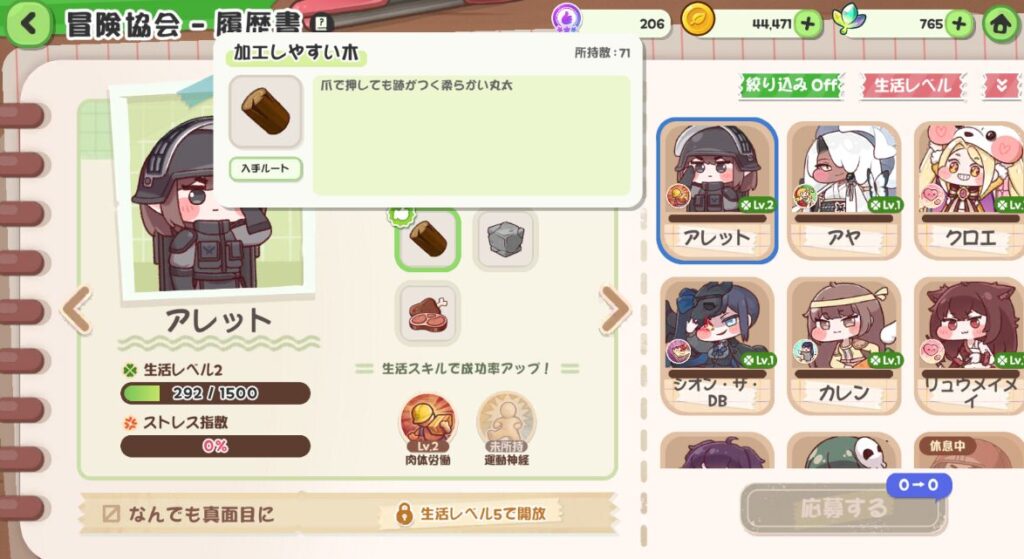Toggle 絞り込み Off filter

point(792,86)
